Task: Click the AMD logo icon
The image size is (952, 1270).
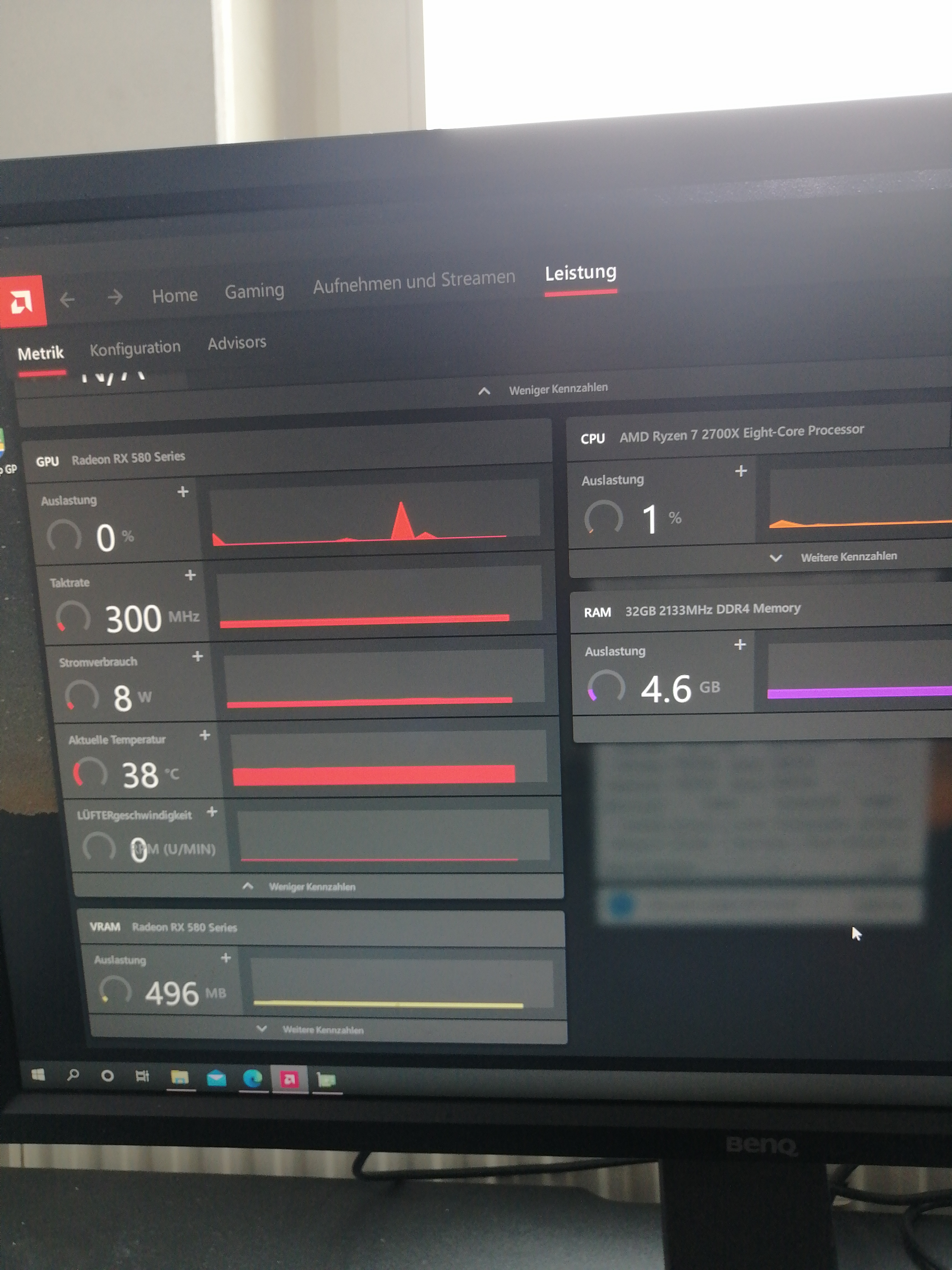Action: (22, 302)
